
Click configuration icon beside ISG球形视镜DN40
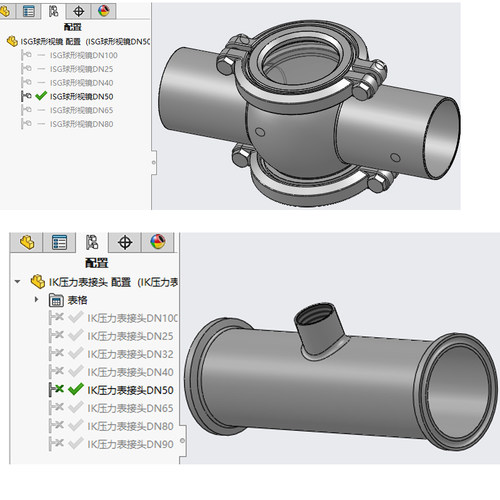(x=26, y=82)
